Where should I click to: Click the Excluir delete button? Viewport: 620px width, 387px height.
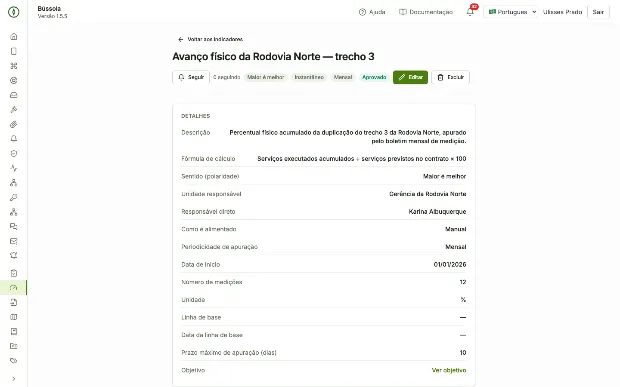pos(450,77)
